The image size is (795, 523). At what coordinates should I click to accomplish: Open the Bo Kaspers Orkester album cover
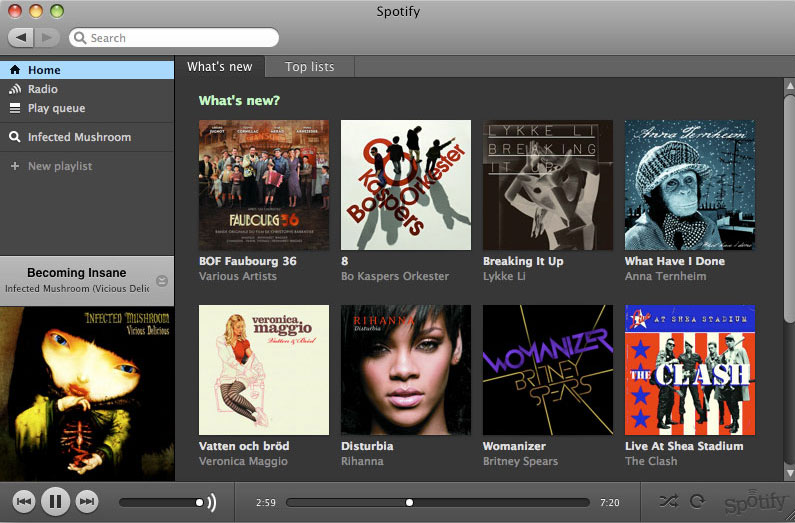click(x=406, y=185)
